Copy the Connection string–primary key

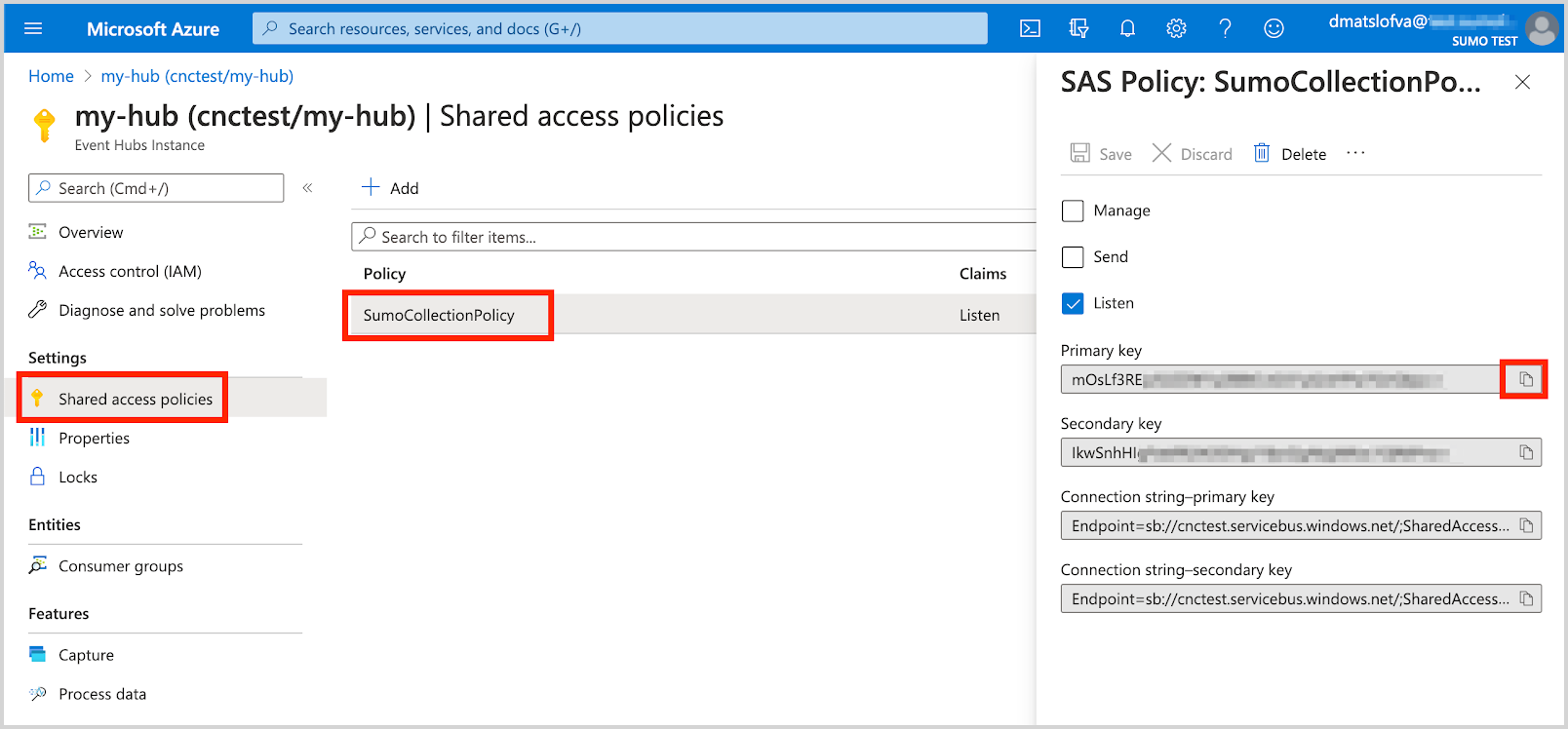pos(1525,525)
